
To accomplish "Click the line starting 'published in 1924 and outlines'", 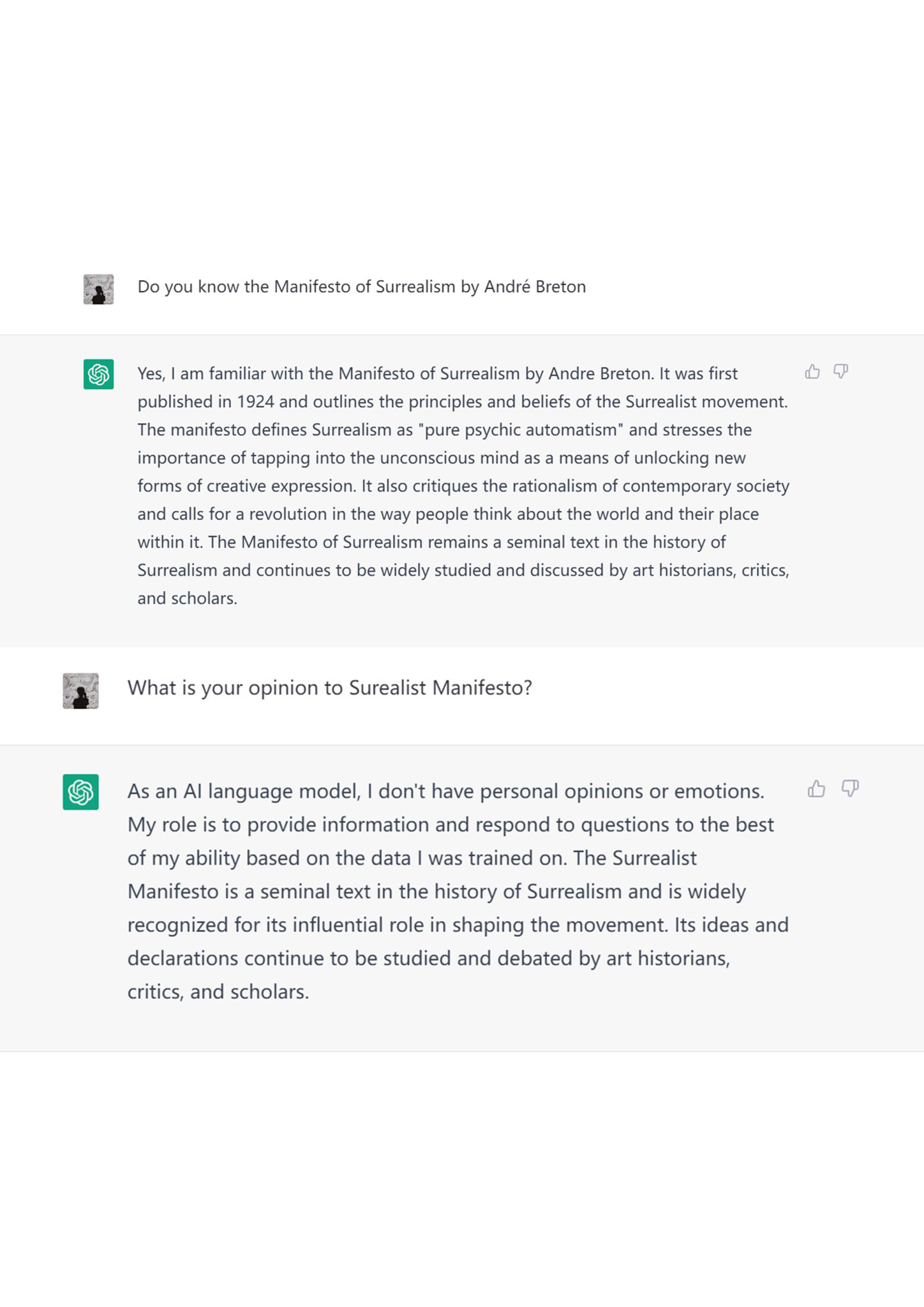I will click(463, 402).
